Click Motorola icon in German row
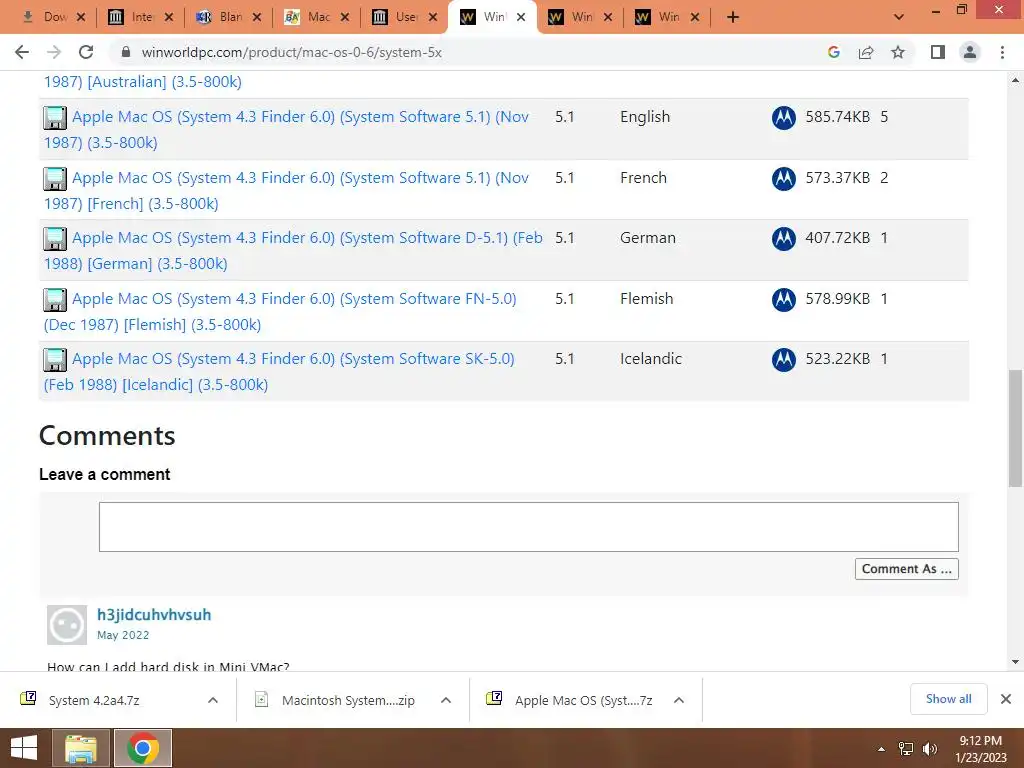The height and width of the screenshot is (768, 1024). click(x=784, y=238)
